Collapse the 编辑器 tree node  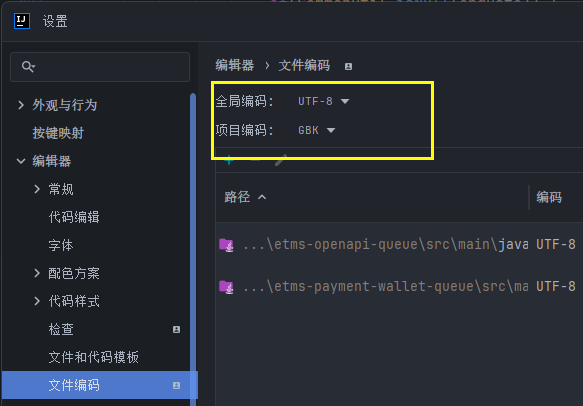pyautogui.click(x=21, y=161)
